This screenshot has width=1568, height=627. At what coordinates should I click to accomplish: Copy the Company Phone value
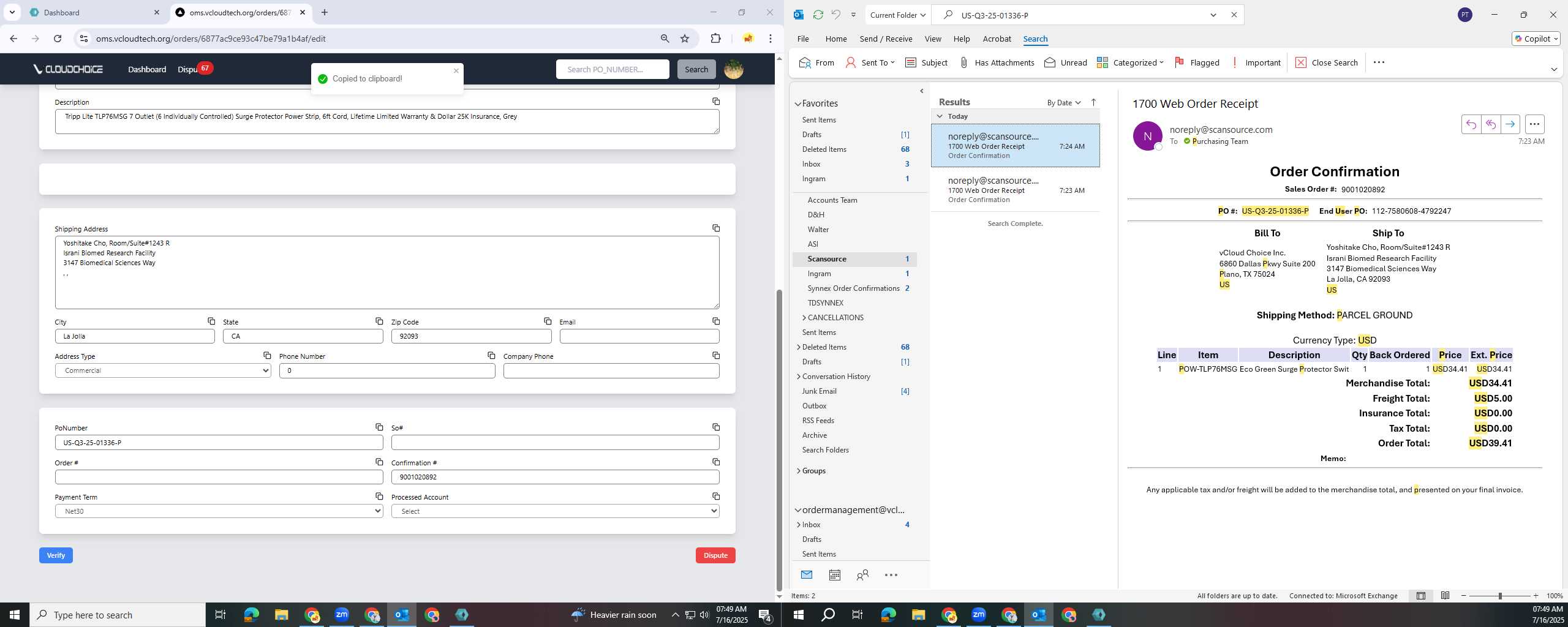(x=715, y=356)
